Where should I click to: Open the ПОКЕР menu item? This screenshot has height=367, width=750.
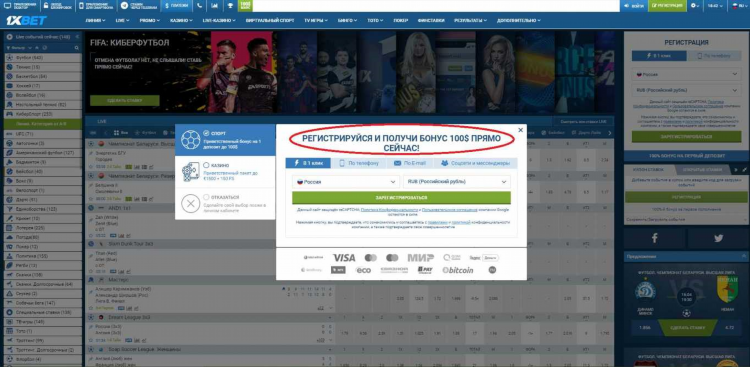coord(401,21)
